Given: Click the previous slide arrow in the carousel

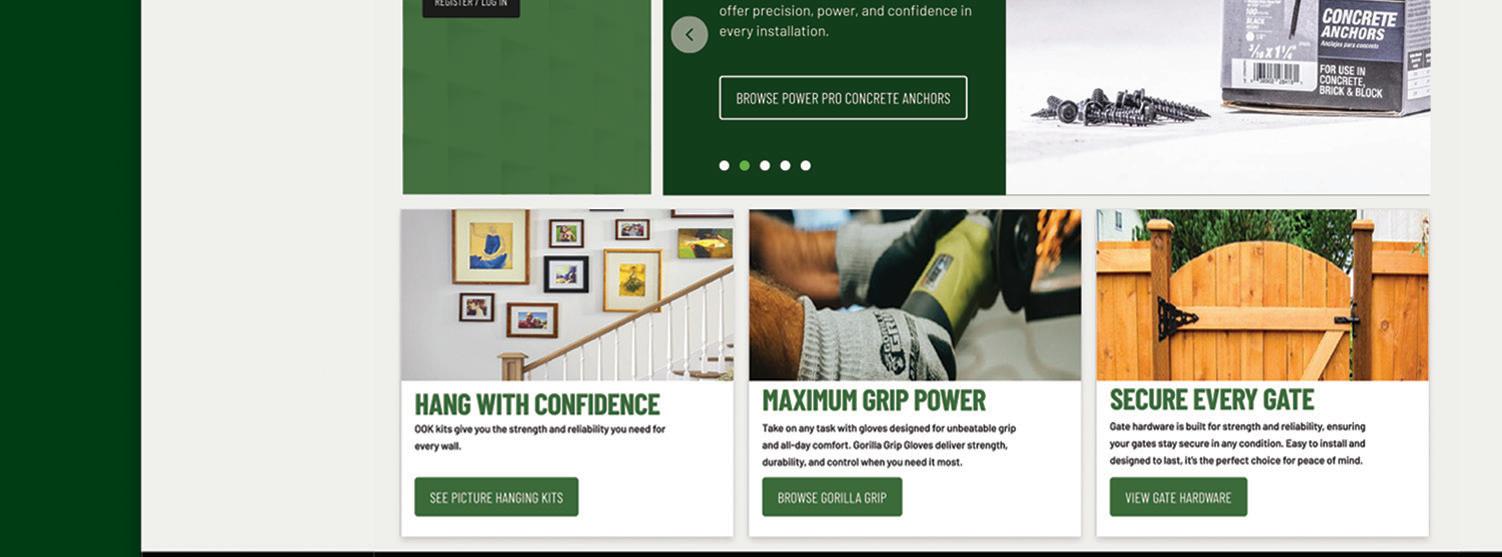Looking at the screenshot, I should coord(689,35).
